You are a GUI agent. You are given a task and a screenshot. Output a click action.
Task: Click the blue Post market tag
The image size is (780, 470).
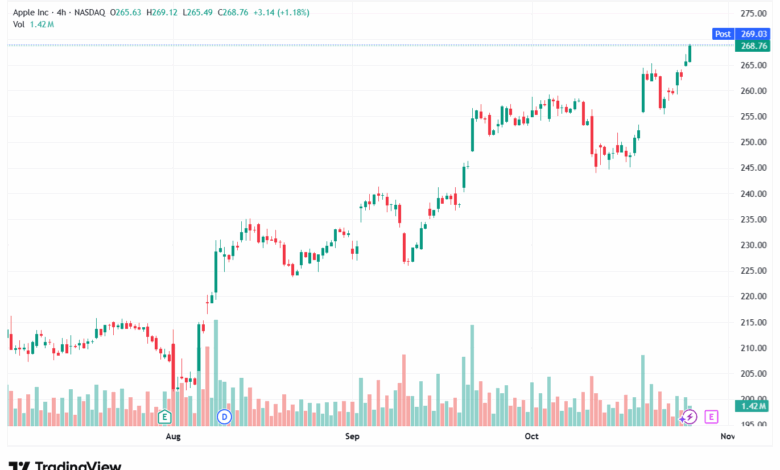(x=722, y=34)
